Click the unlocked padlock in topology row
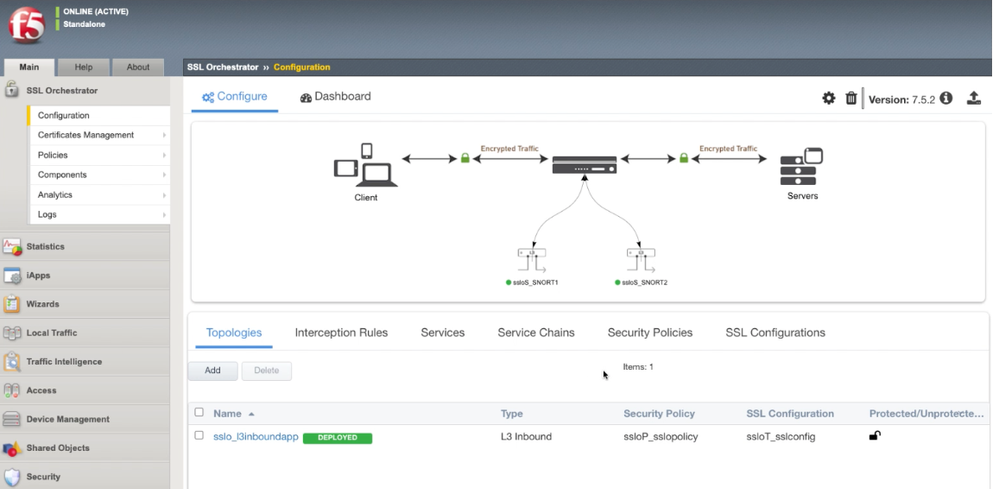999x489 pixels. [875, 436]
